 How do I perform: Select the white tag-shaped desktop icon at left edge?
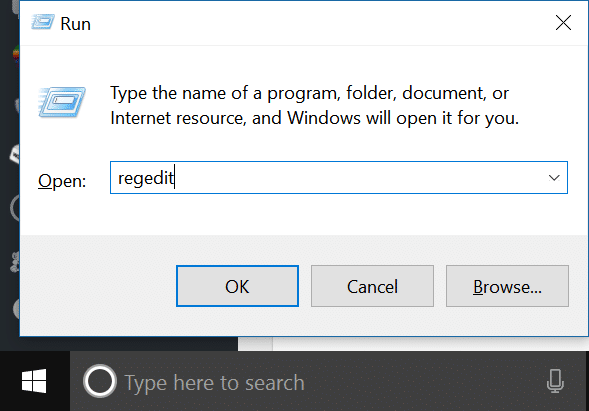click(15, 154)
